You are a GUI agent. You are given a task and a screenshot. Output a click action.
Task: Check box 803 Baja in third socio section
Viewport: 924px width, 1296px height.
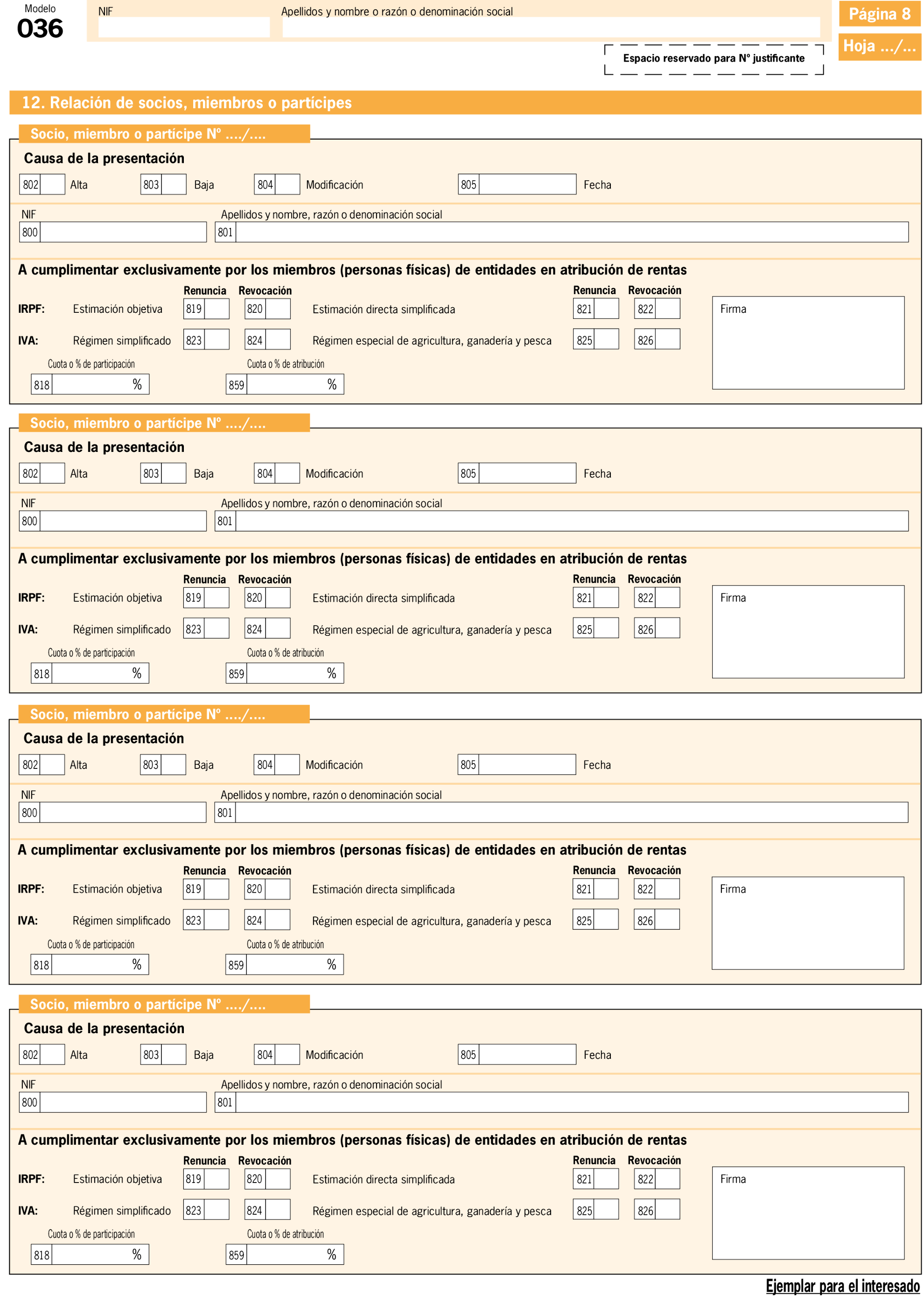point(174,765)
